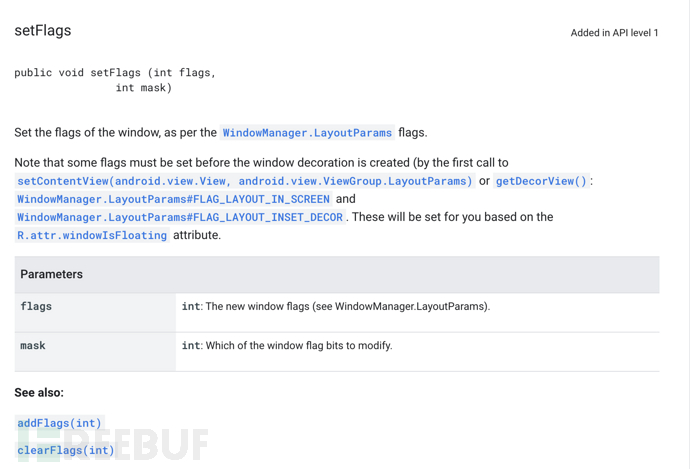
Task: Click the 'public void setFlags' signature line
Action: pos(115,73)
